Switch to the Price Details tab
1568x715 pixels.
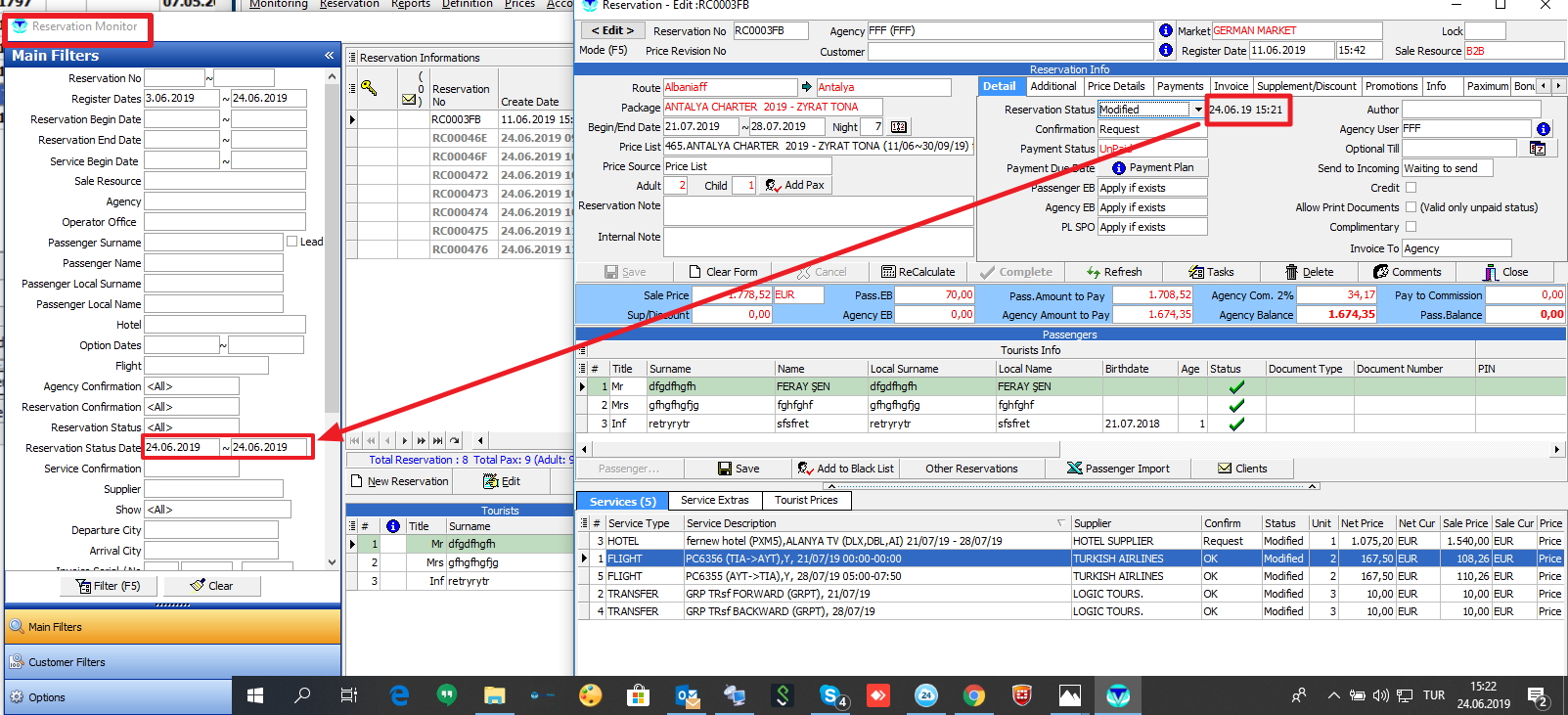coord(1116,86)
